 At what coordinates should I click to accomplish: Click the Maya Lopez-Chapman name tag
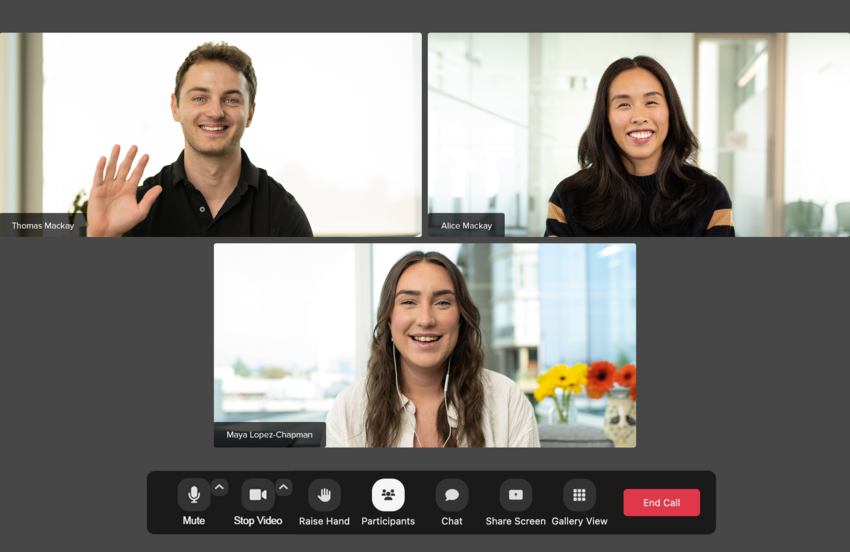point(269,435)
